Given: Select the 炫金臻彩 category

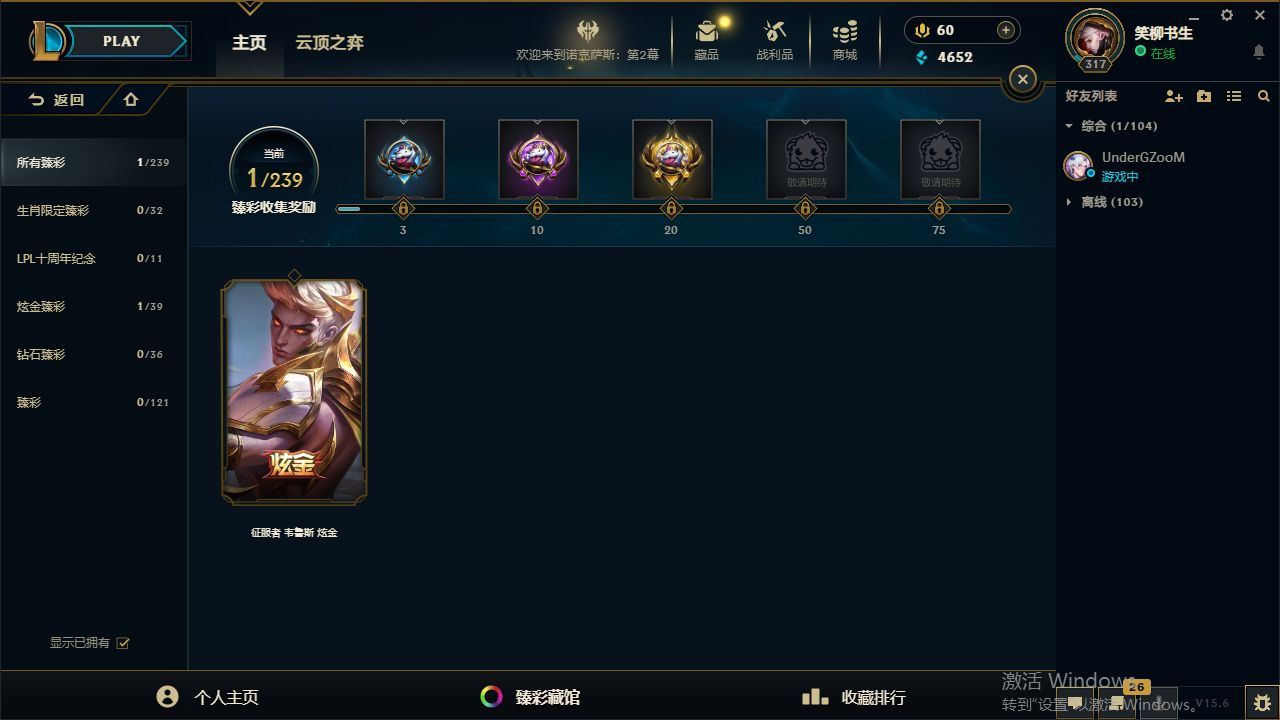Looking at the screenshot, I should pos(93,306).
